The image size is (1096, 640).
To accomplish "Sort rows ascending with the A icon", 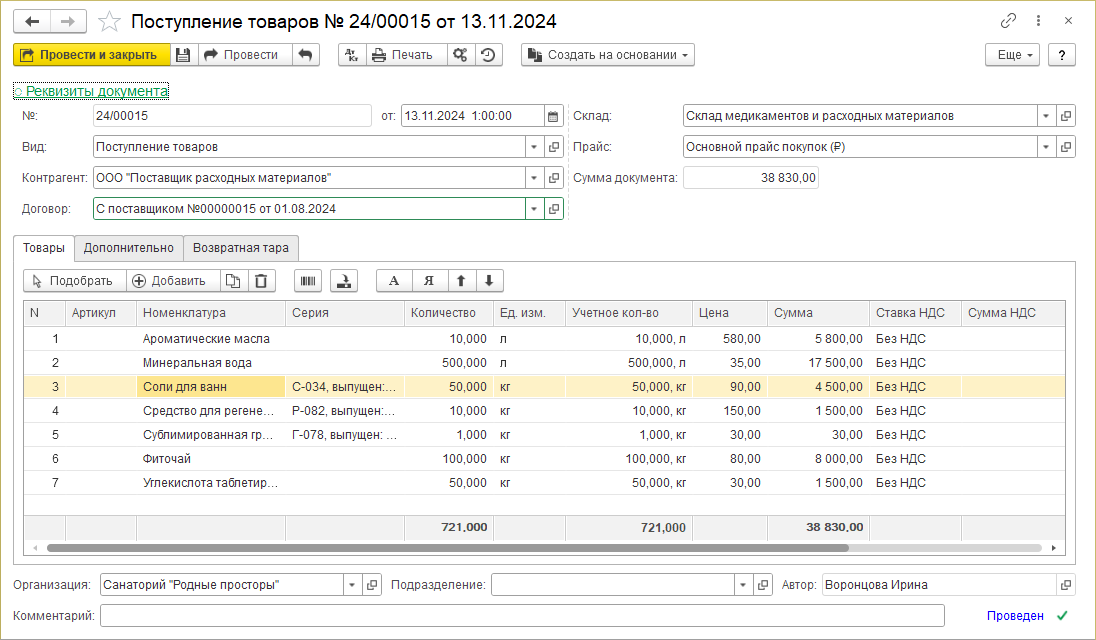I will coord(394,281).
